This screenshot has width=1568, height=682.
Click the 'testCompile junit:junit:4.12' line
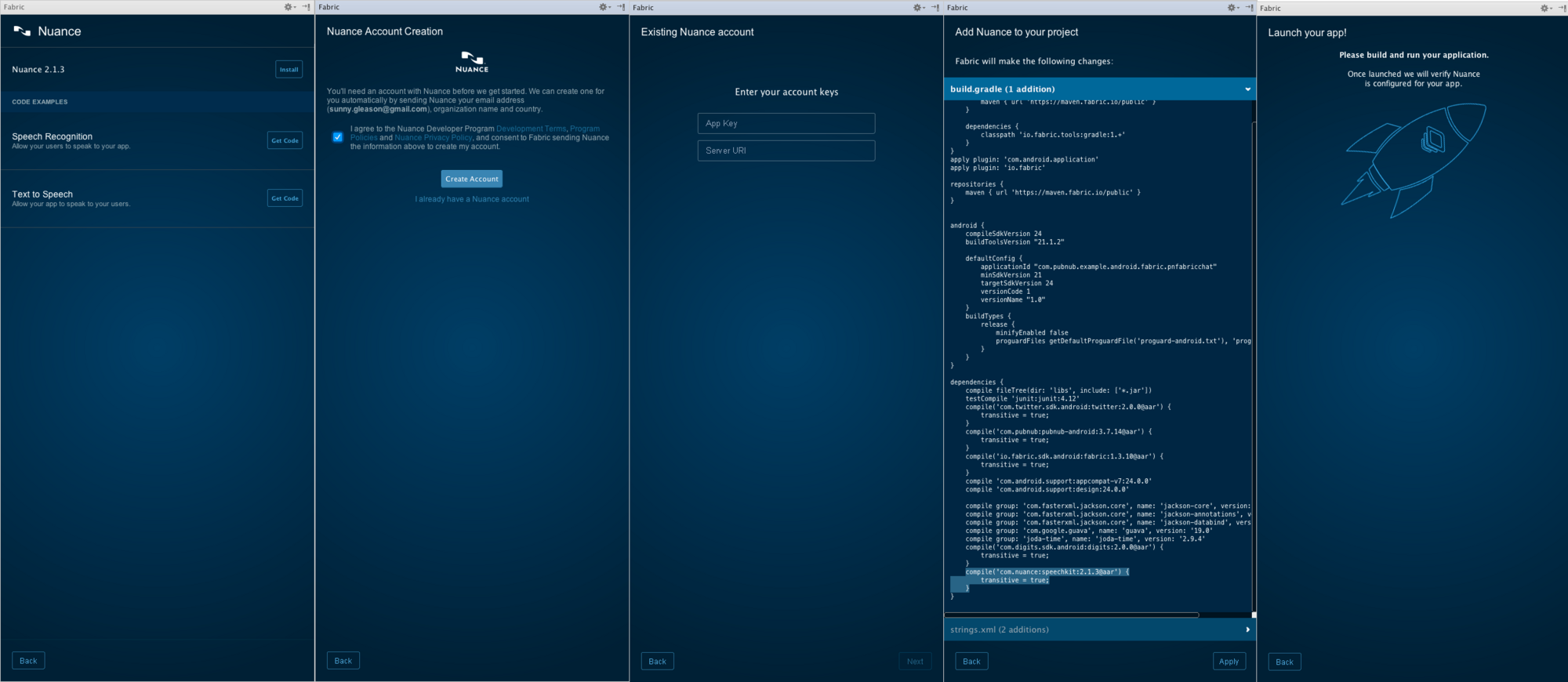pos(1022,399)
